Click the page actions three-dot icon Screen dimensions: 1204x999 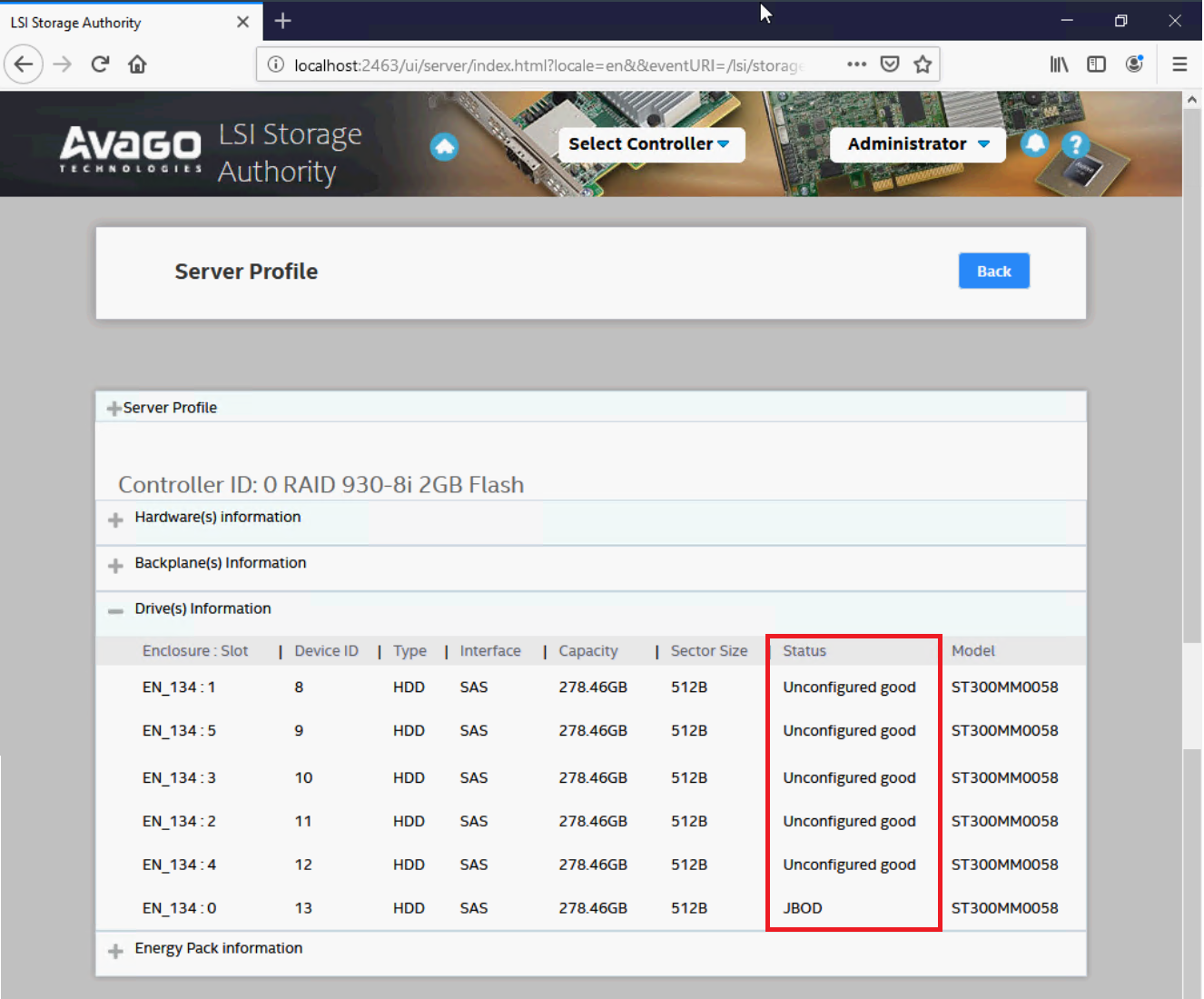[x=856, y=64]
